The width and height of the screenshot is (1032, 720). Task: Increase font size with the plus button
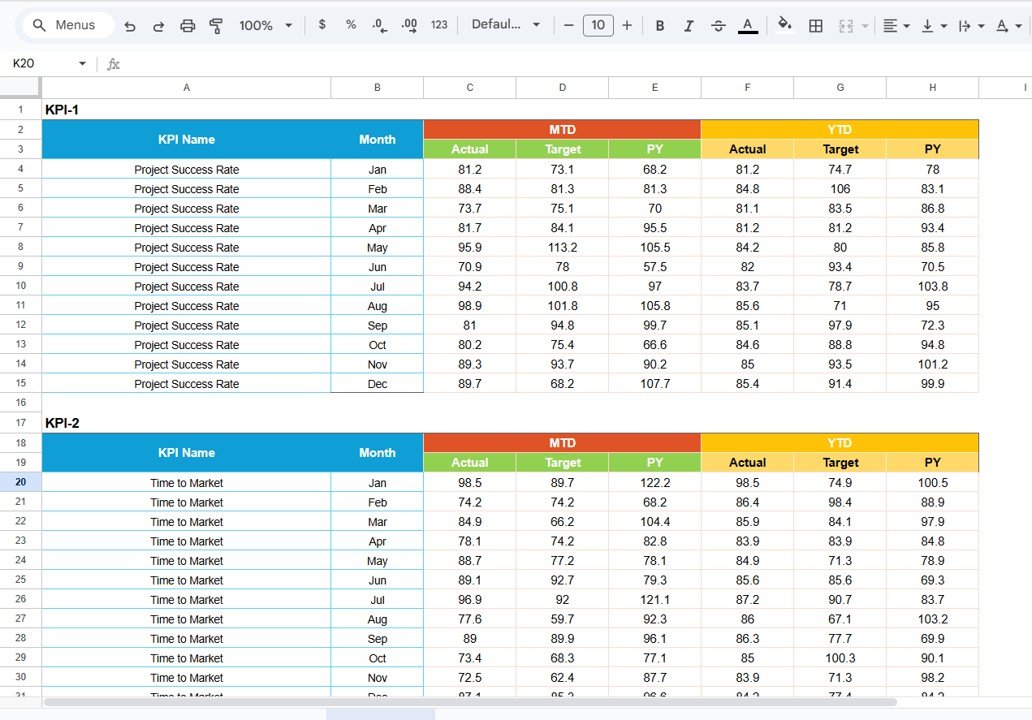point(627,25)
